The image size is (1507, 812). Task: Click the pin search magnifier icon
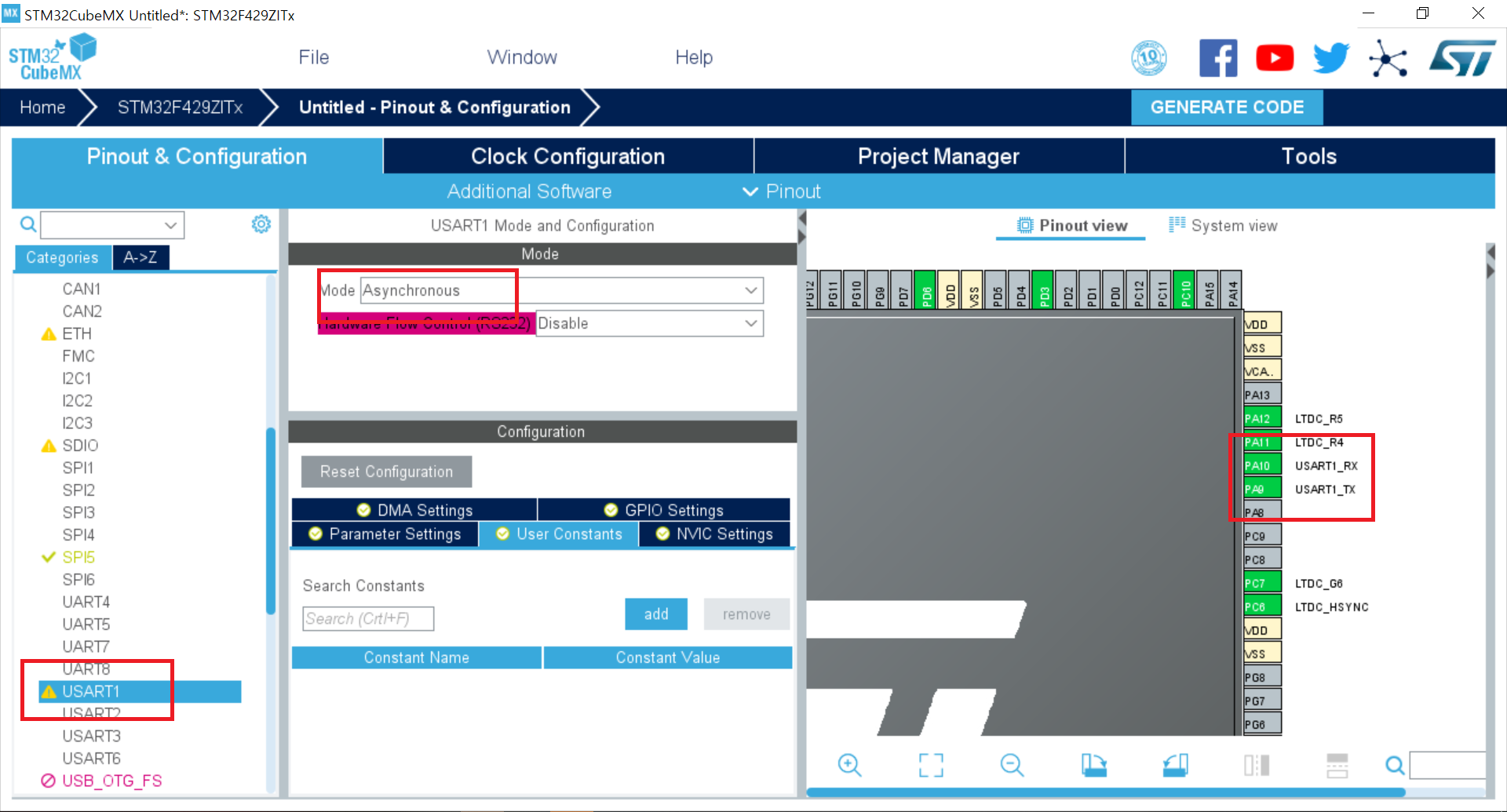(1395, 765)
